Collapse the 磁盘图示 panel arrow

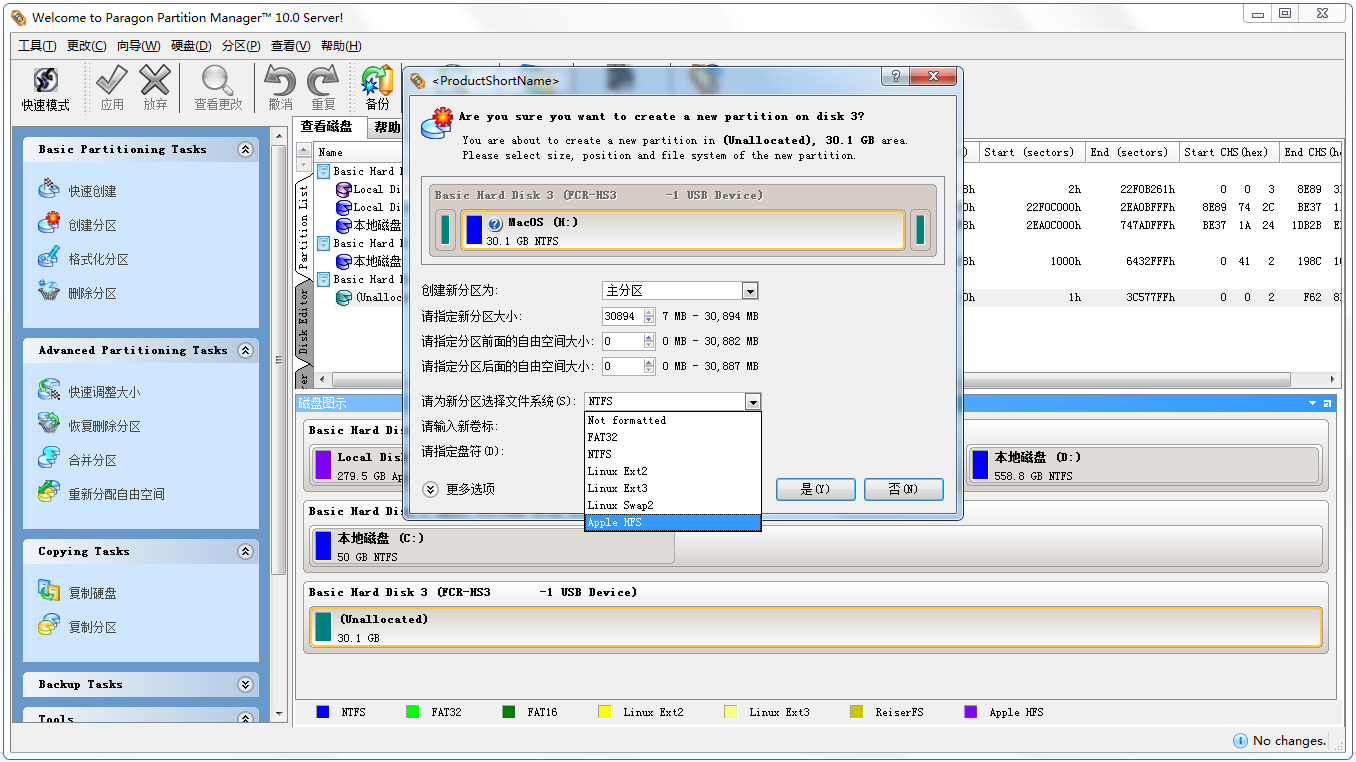pyautogui.click(x=1313, y=403)
